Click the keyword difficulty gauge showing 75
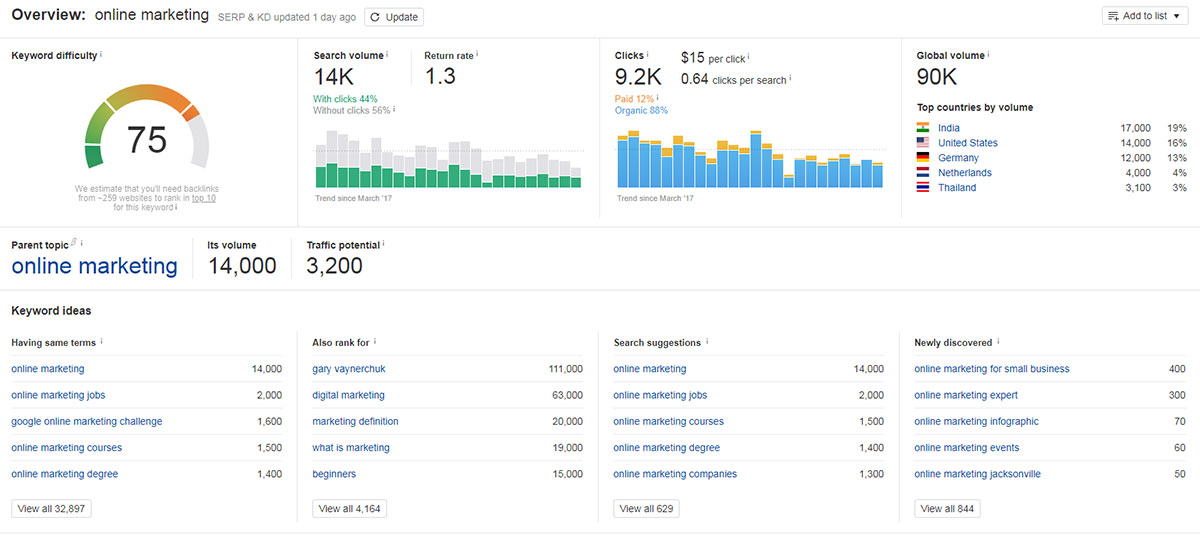 click(147, 135)
